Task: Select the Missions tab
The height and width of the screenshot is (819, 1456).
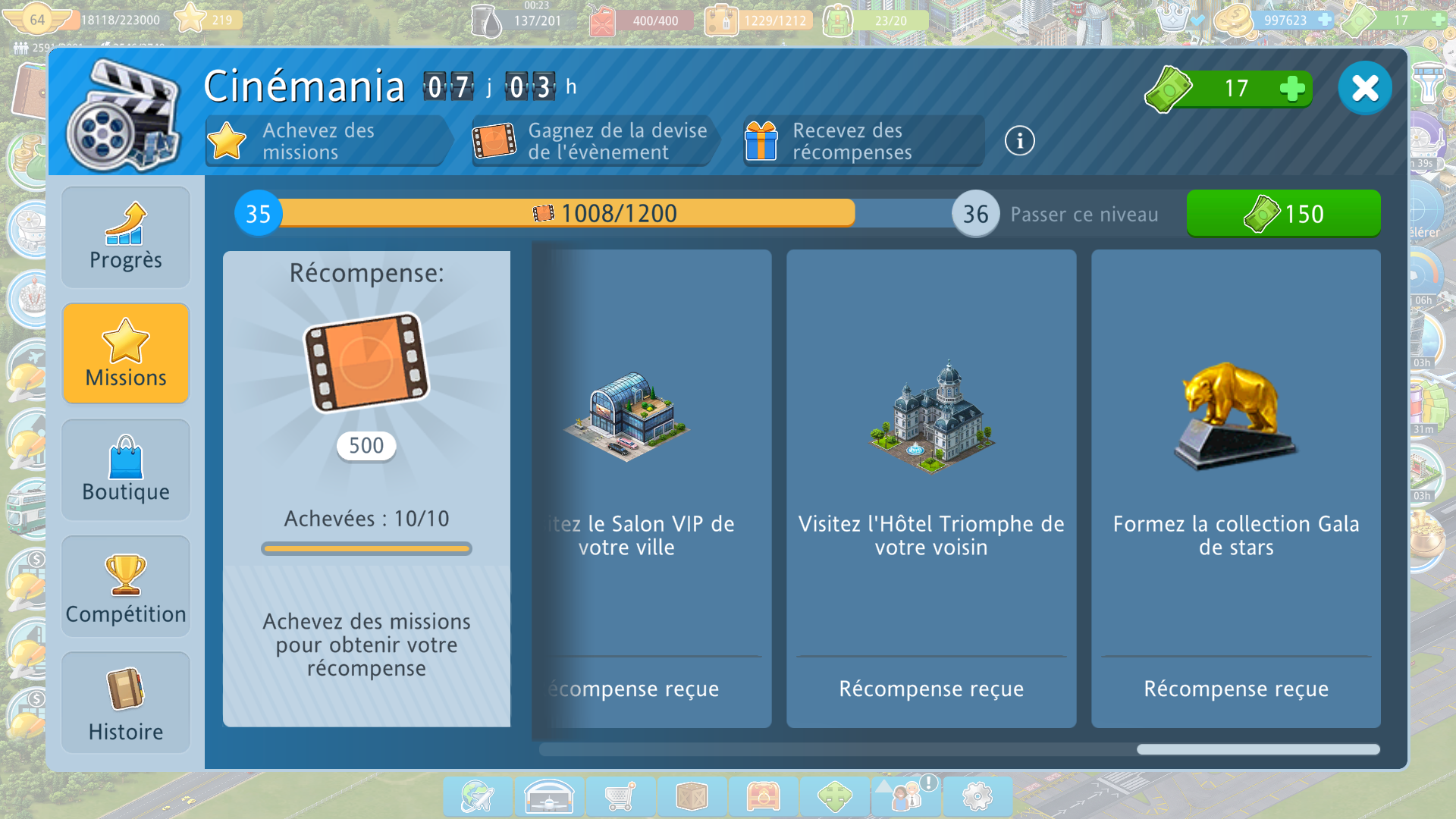Action: pyautogui.click(x=126, y=353)
